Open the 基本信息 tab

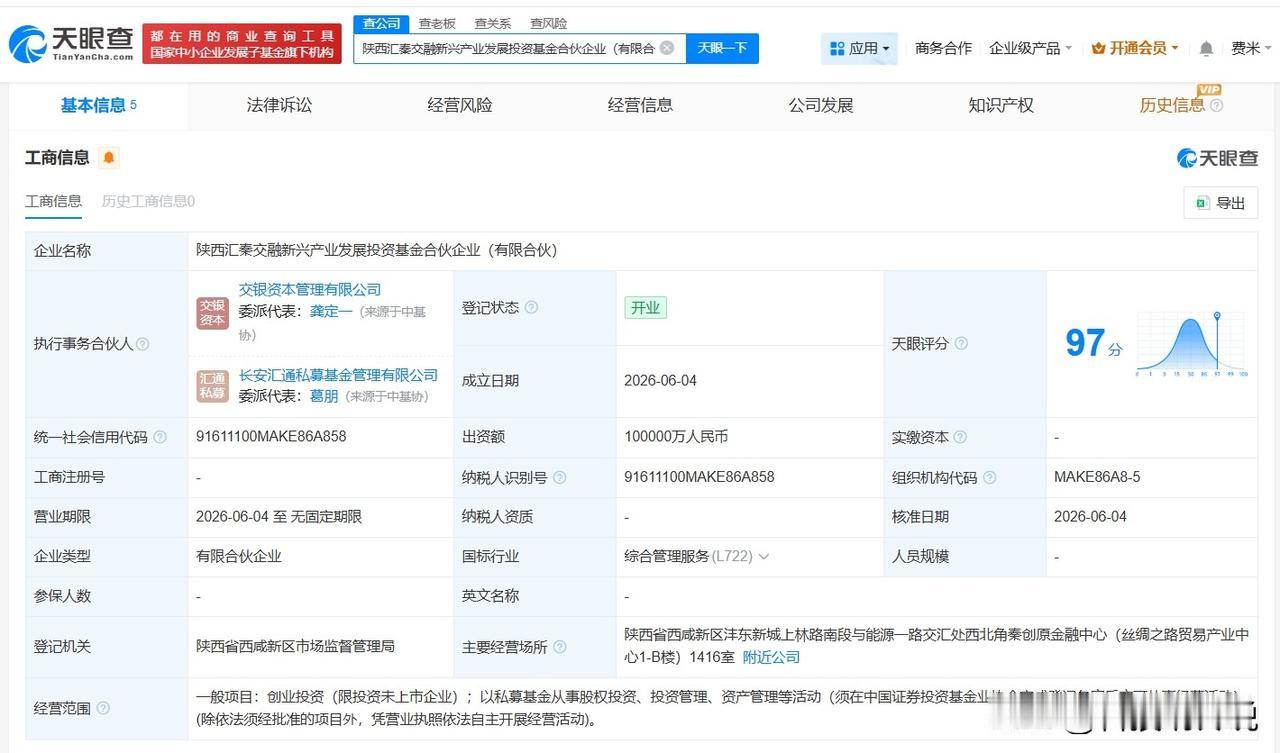point(99,105)
